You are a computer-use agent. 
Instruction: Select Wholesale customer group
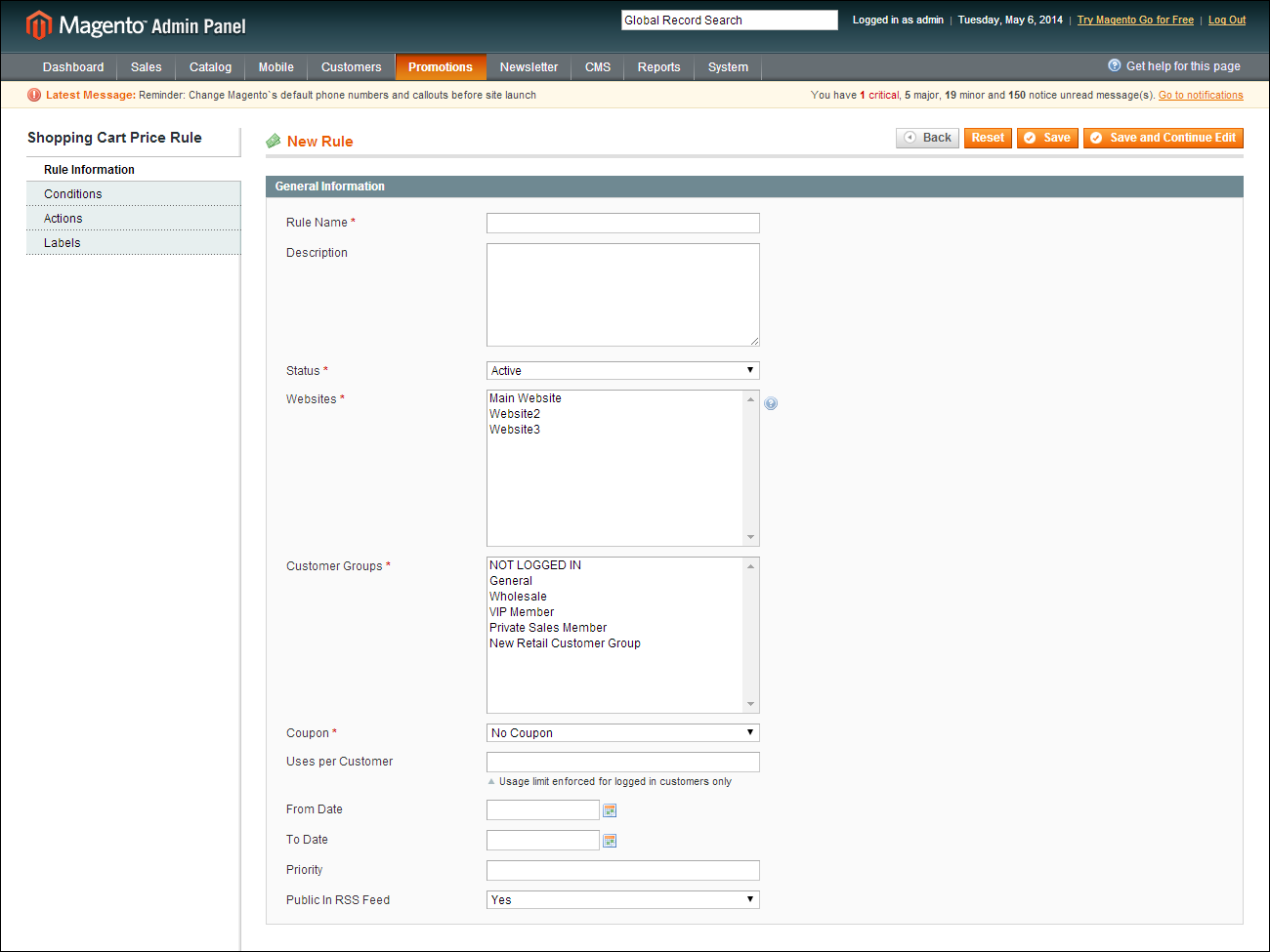pyautogui.click(x=615, y=597)
